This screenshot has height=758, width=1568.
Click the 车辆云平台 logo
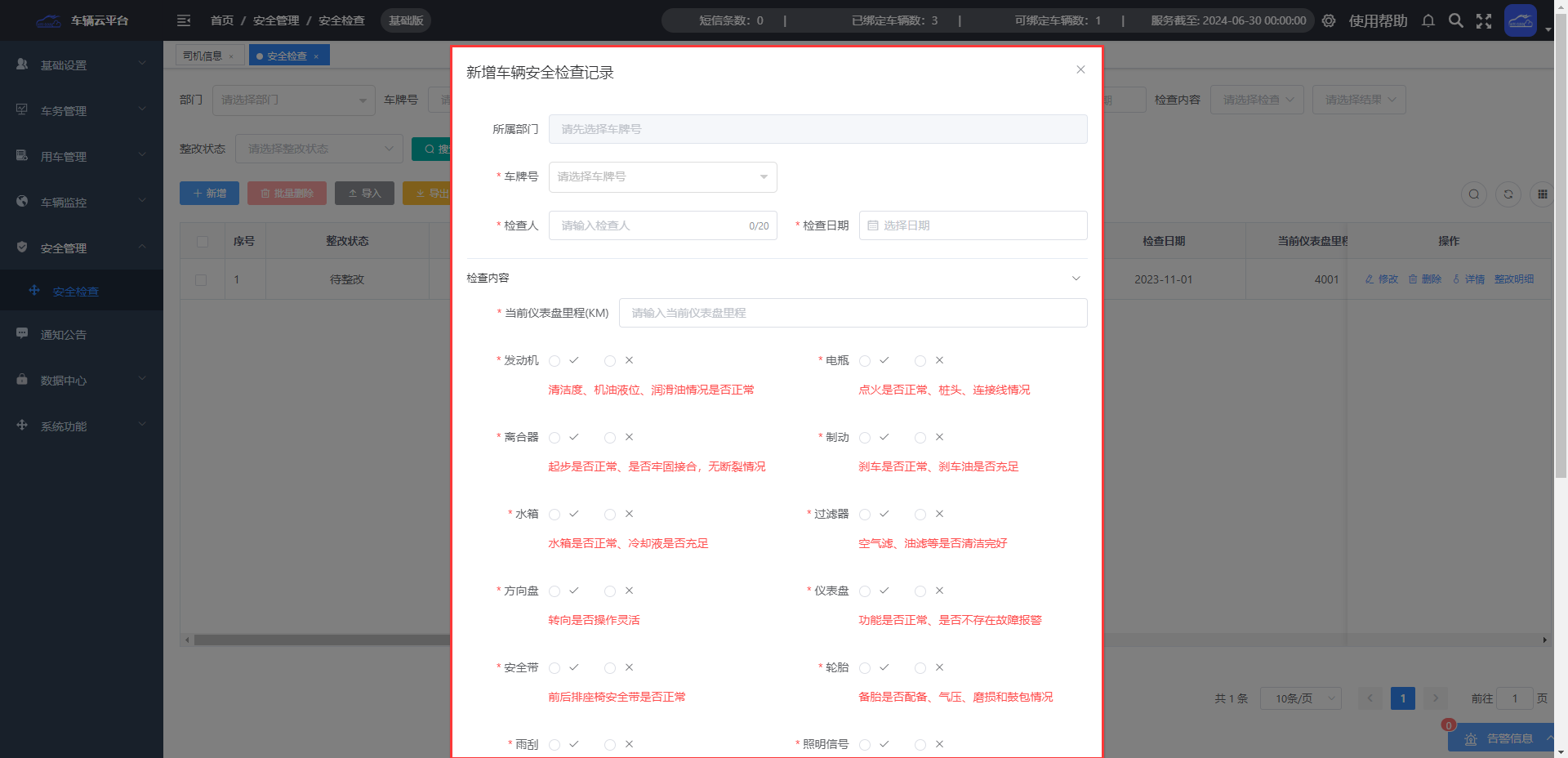pos(82,20)
